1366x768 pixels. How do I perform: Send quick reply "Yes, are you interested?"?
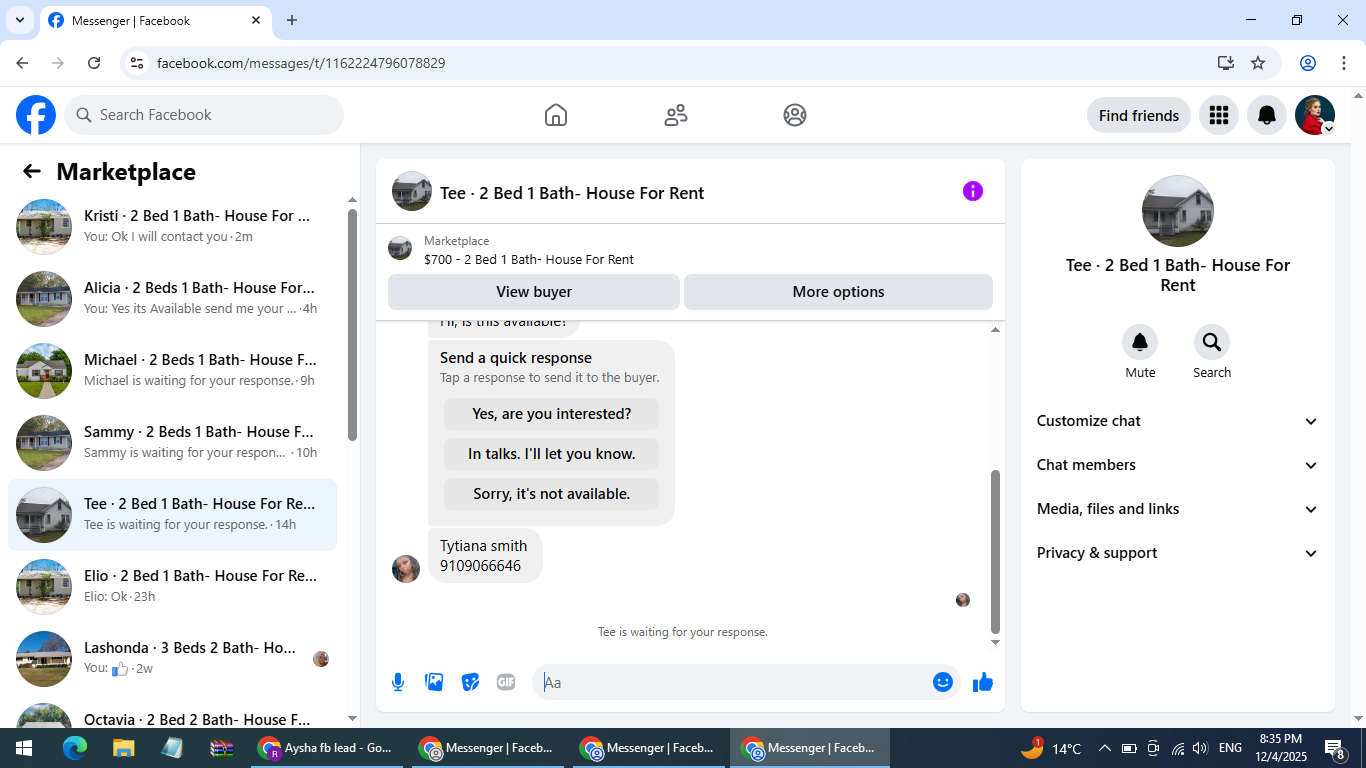click(x=552, y=414)
